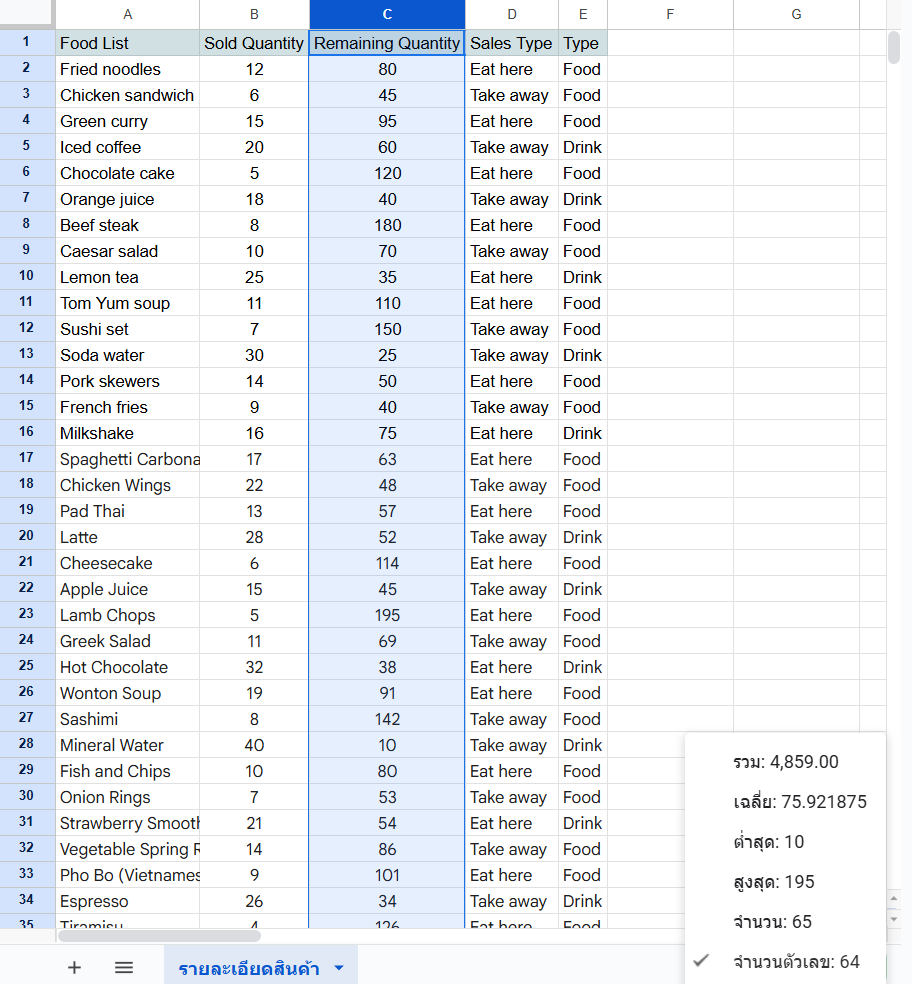Click the Remaining Quantity header cell

pos(387,43)
